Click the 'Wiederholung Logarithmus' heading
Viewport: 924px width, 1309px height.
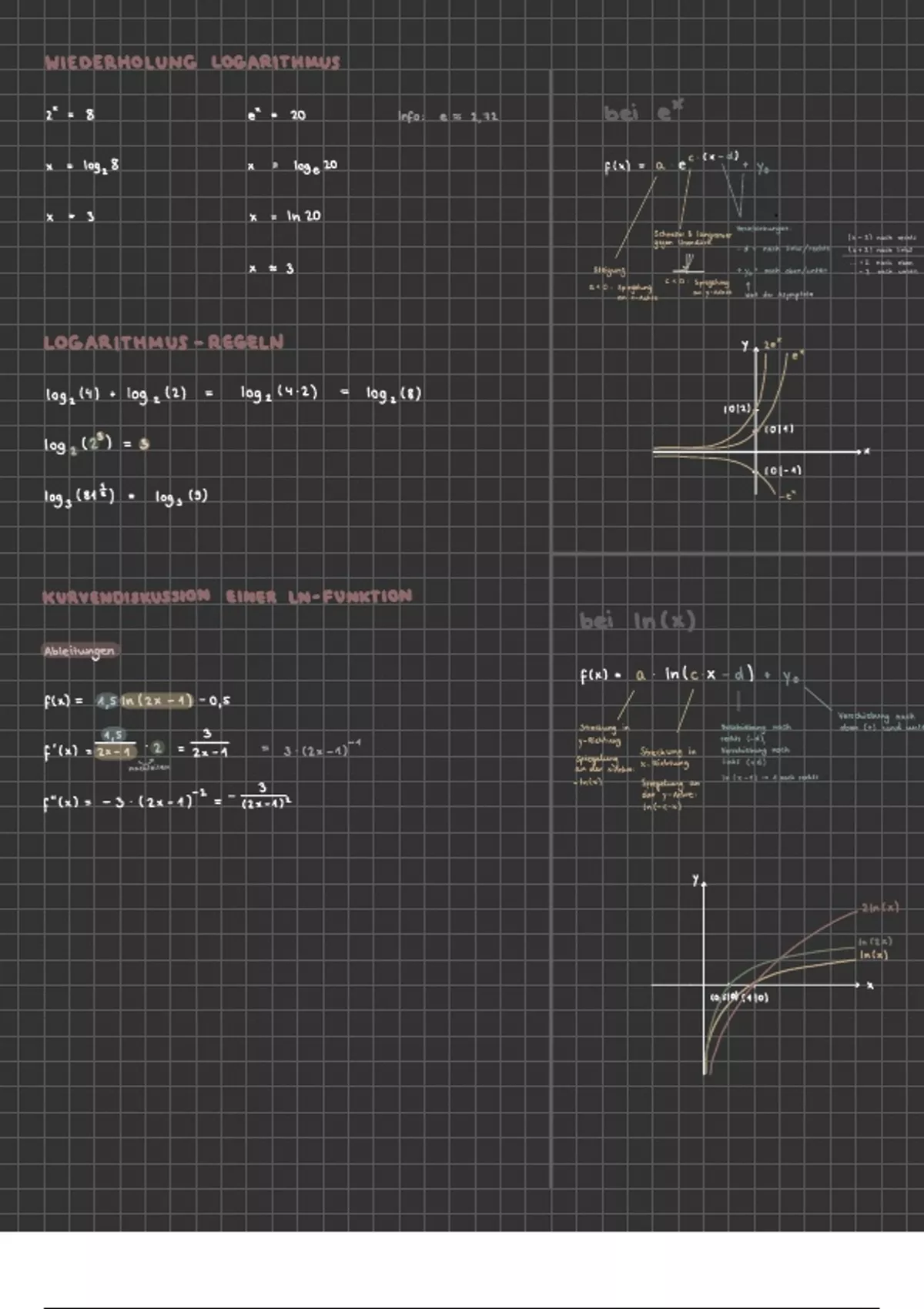click(x=192, y=62)
